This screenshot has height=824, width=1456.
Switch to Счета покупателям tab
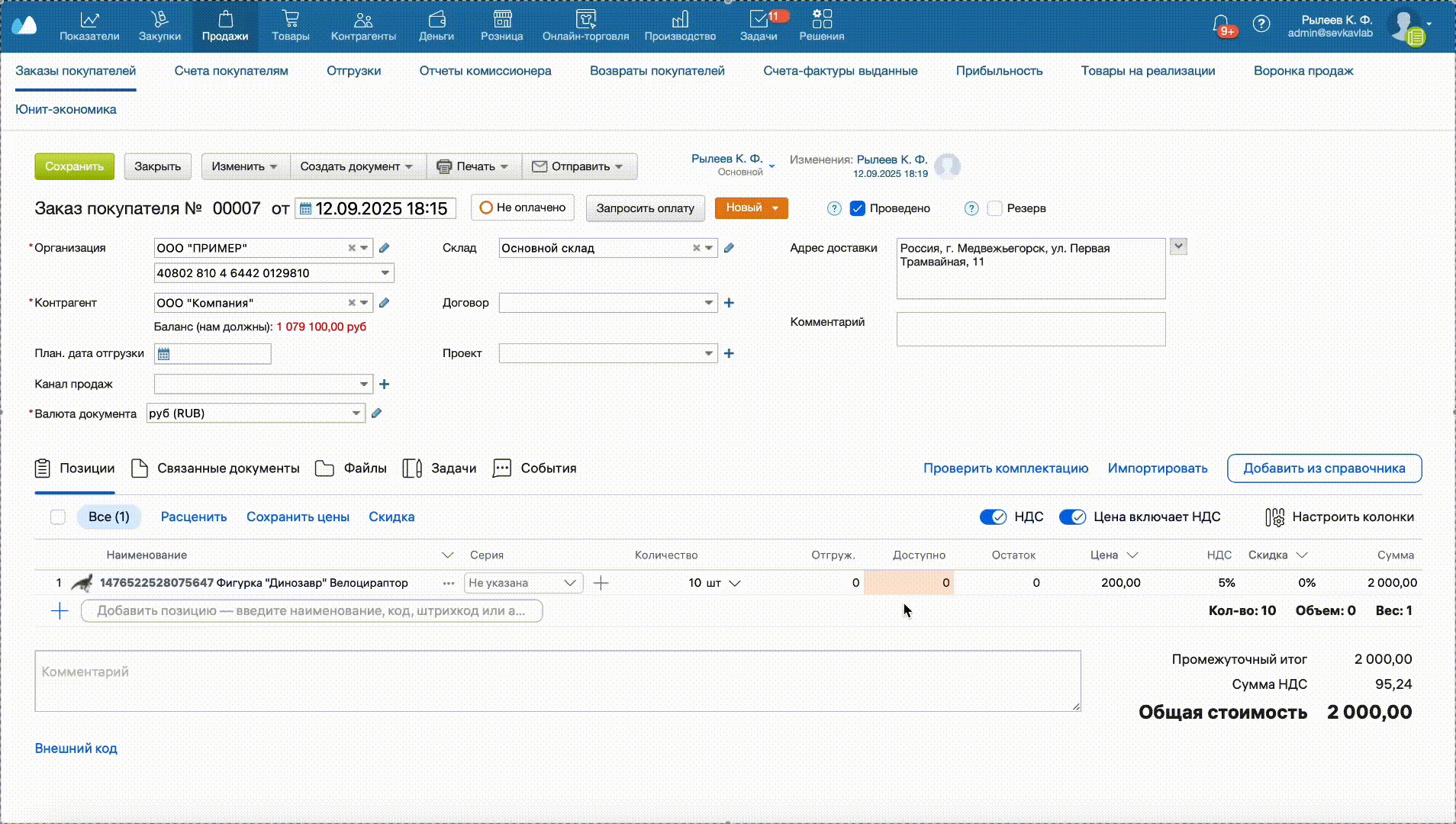coord(231,71)
